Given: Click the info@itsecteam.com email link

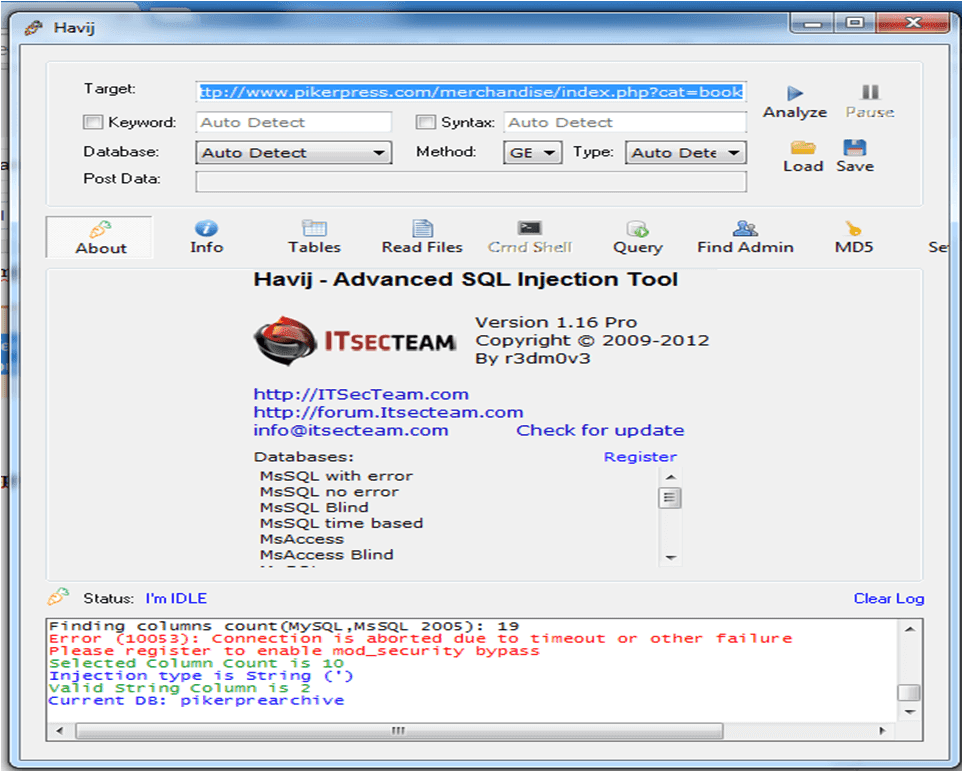Looking at the screenshot, I should click(351, 430).
